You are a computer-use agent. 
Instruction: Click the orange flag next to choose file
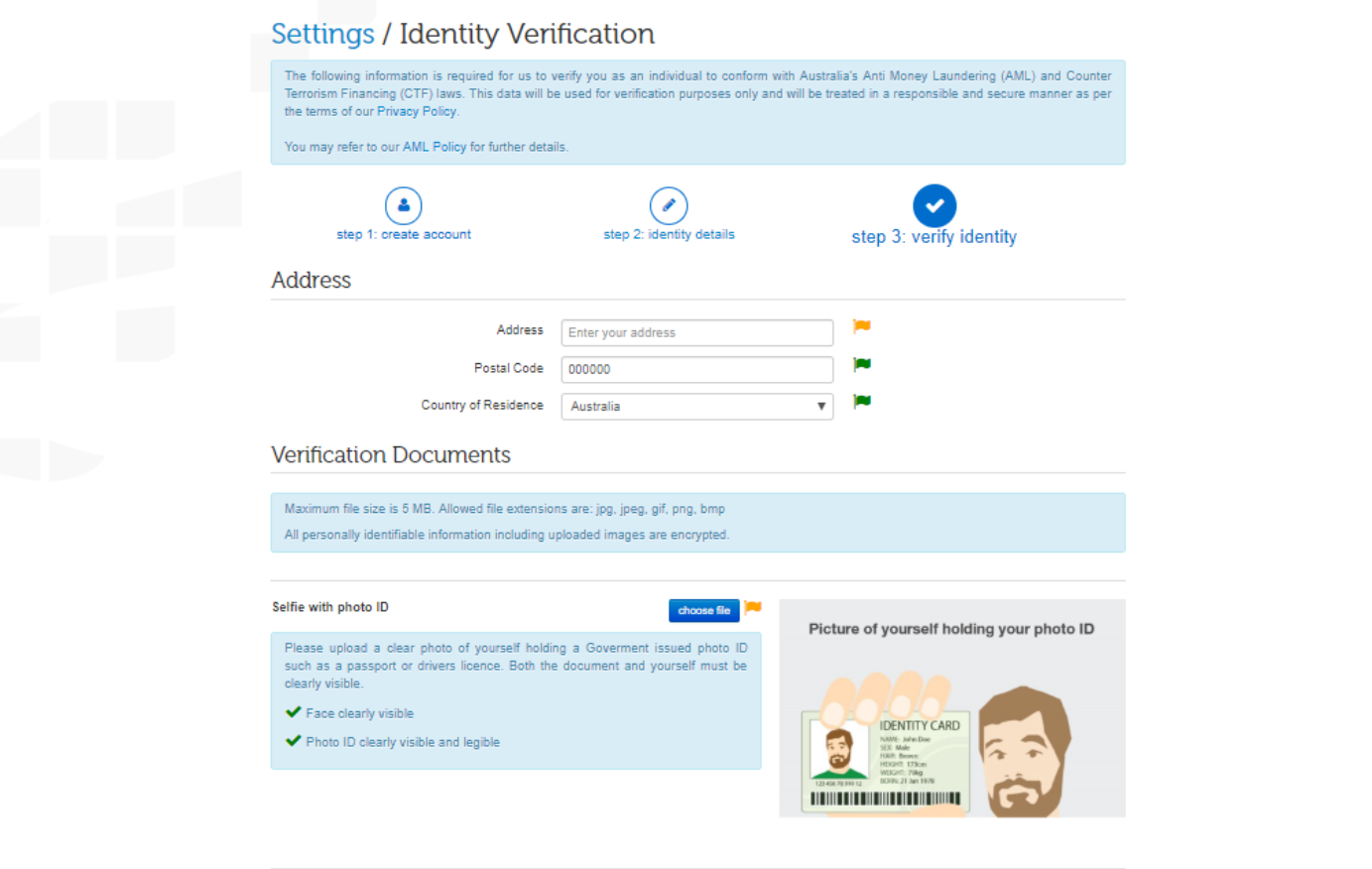pos(753,608)
